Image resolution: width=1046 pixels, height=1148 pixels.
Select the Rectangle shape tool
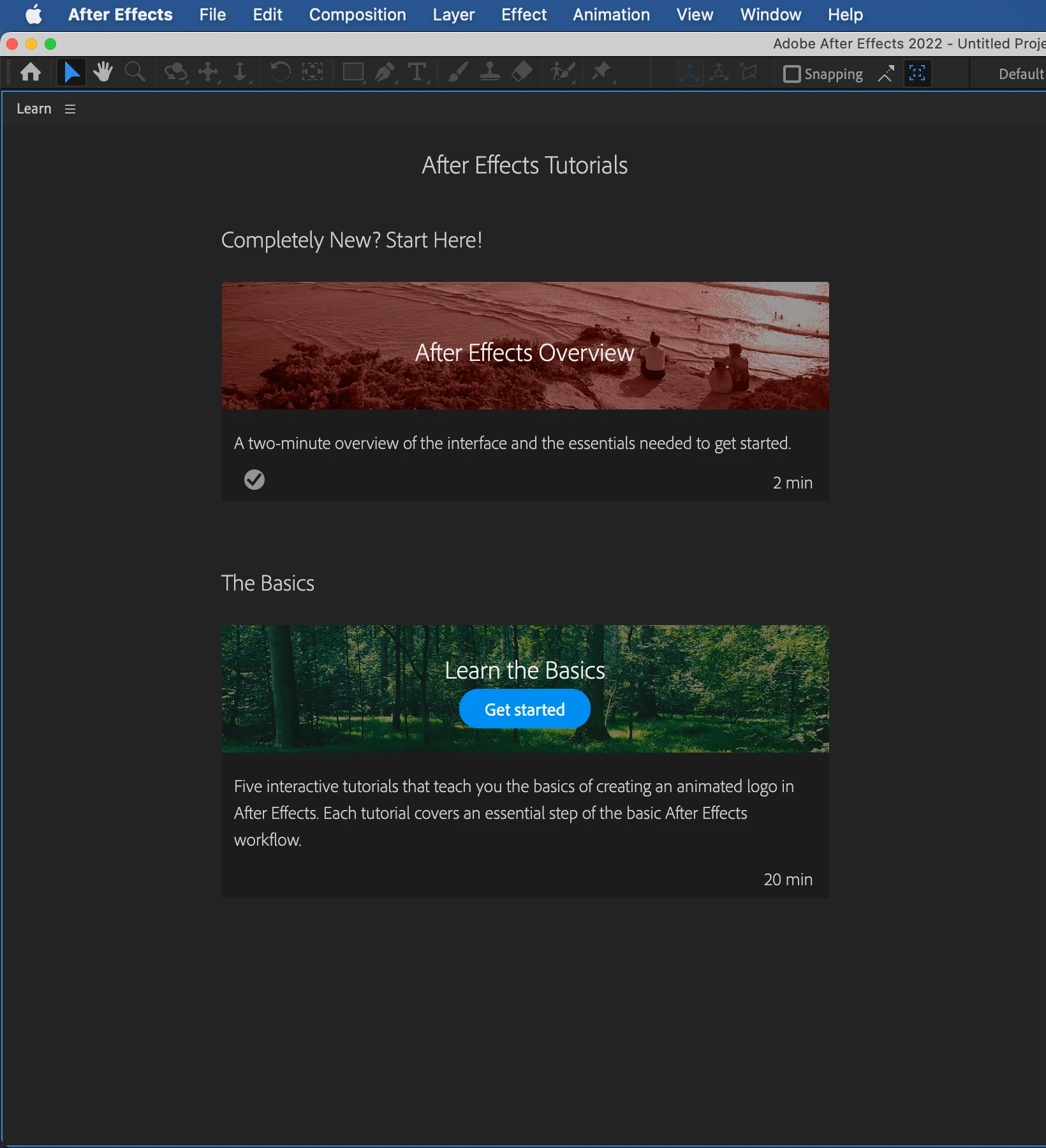click(x=353, y=73)
